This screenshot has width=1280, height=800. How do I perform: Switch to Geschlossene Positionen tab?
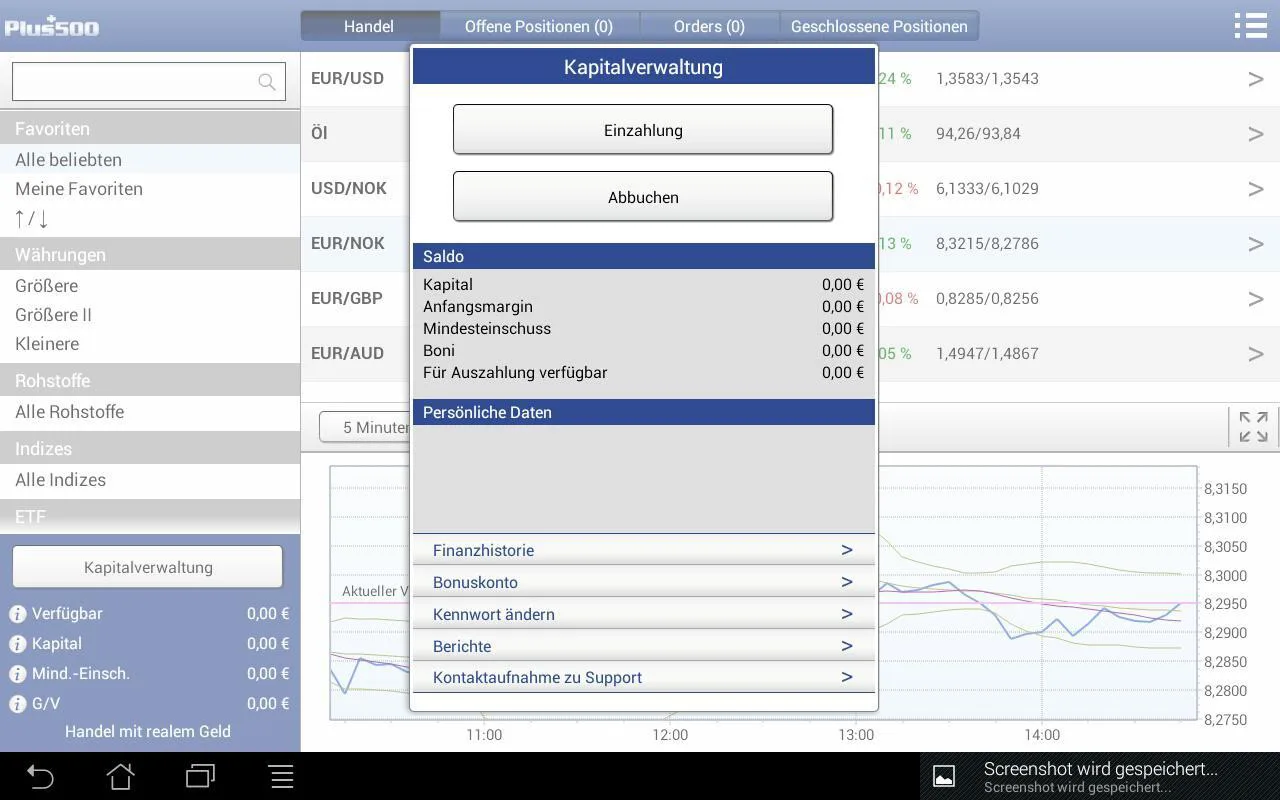click(879, 26)
